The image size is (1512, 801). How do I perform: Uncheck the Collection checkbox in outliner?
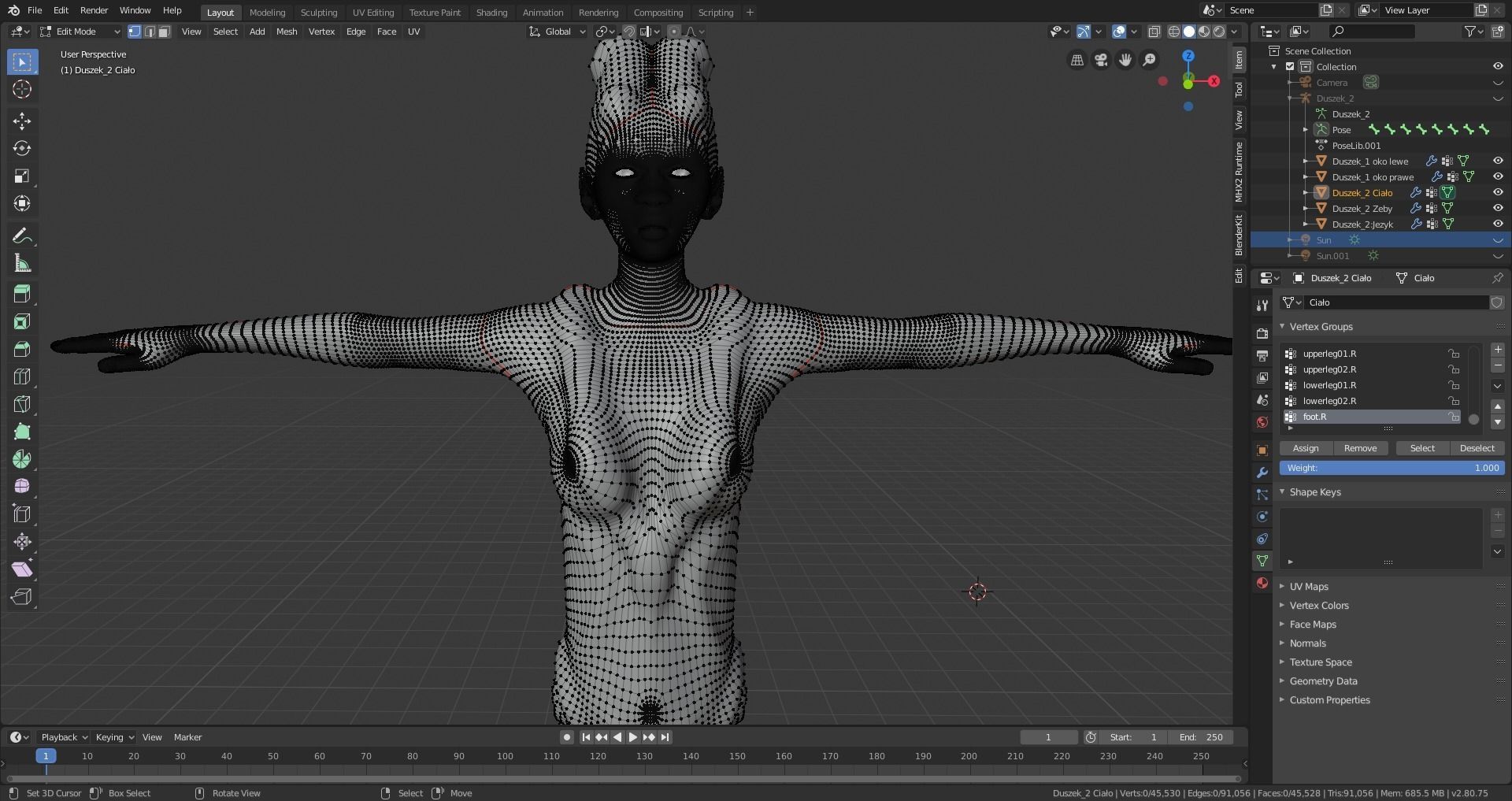click(1290, 67)
